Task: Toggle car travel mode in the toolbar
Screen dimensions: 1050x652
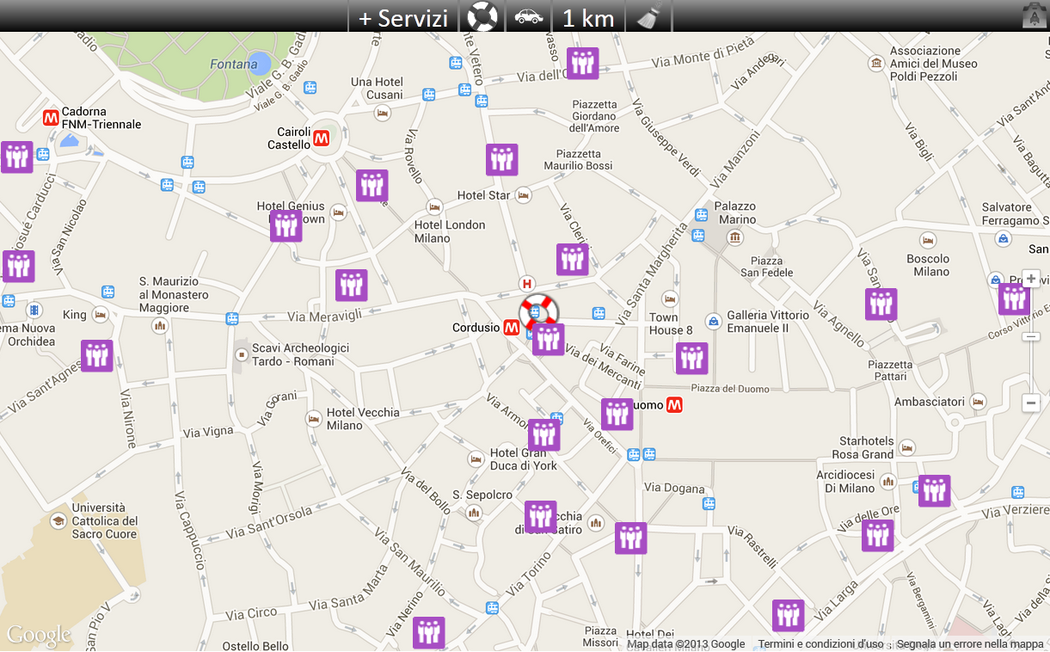Action: pyautogui.click(x=528, y=17)
